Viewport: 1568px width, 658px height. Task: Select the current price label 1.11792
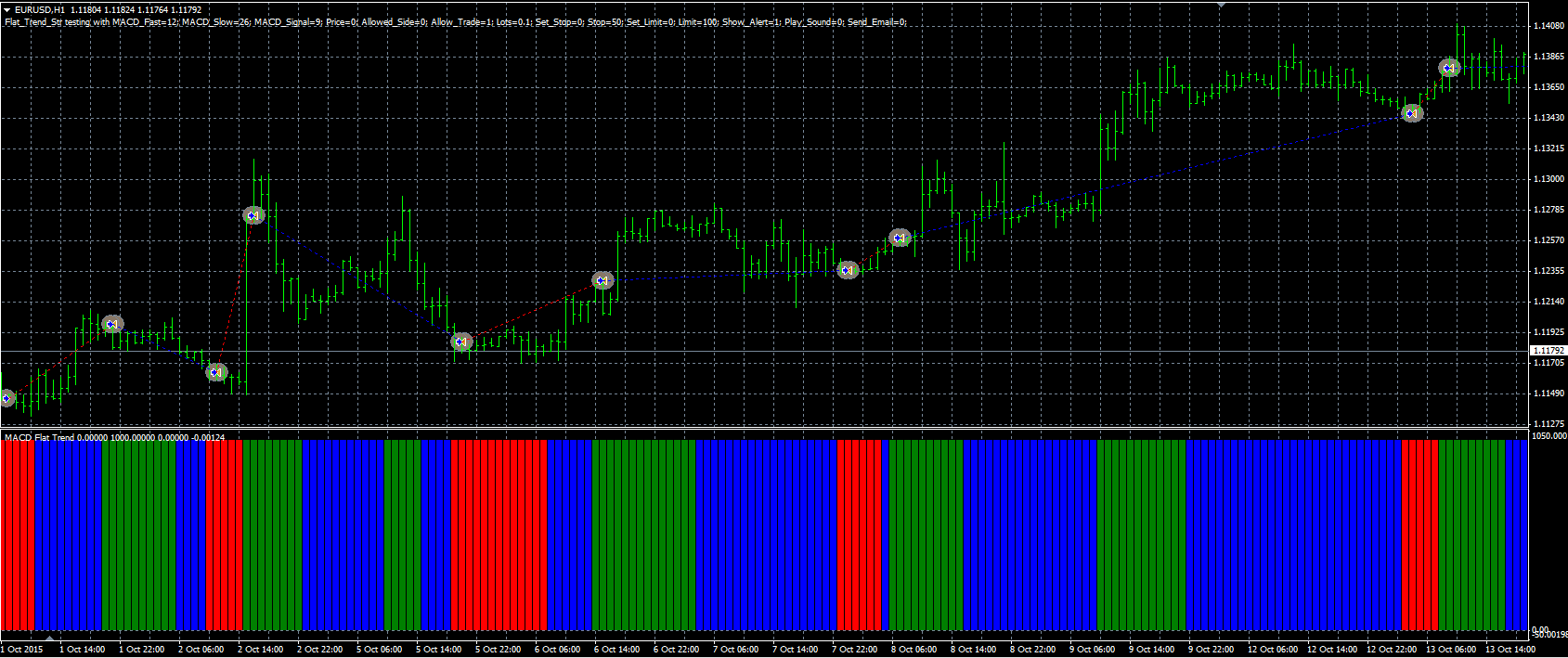1548,351
